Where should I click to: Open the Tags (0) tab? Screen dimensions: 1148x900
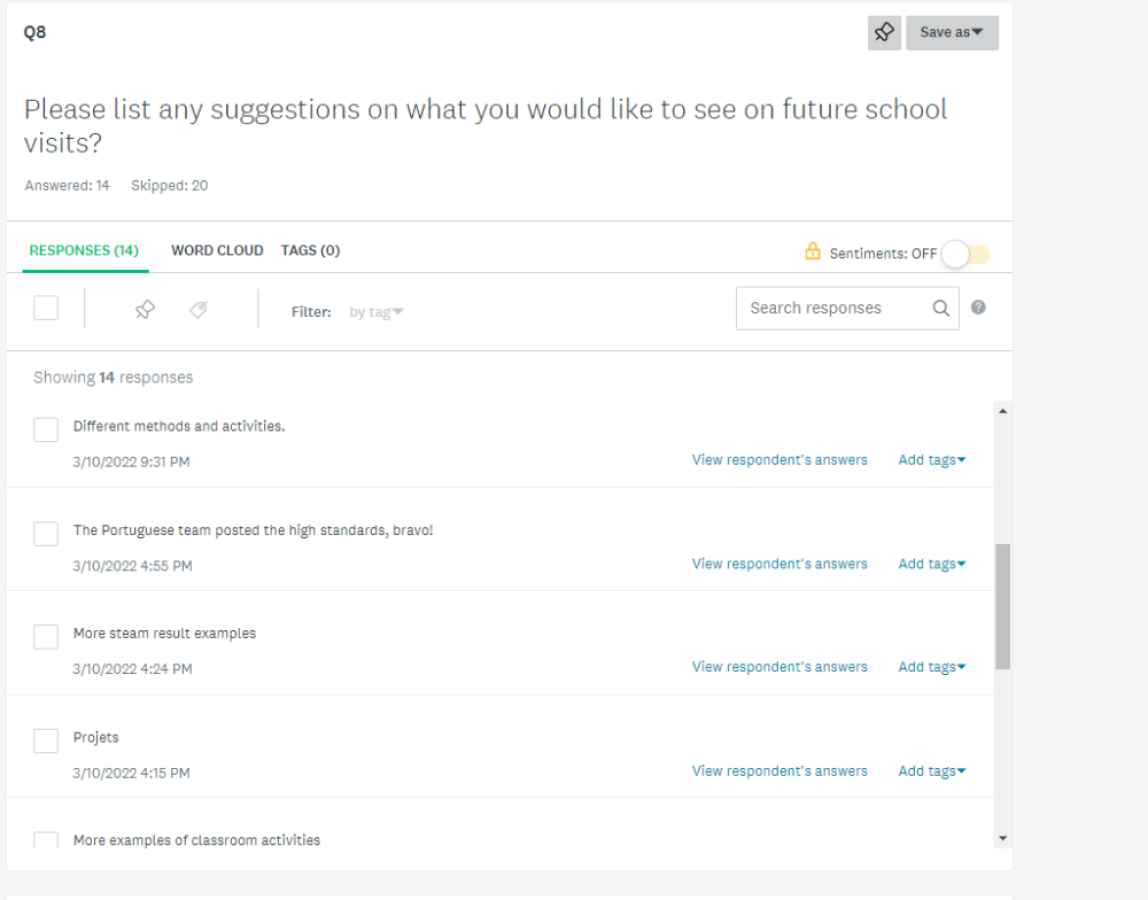pyautogui.click(x=310, y=250)
